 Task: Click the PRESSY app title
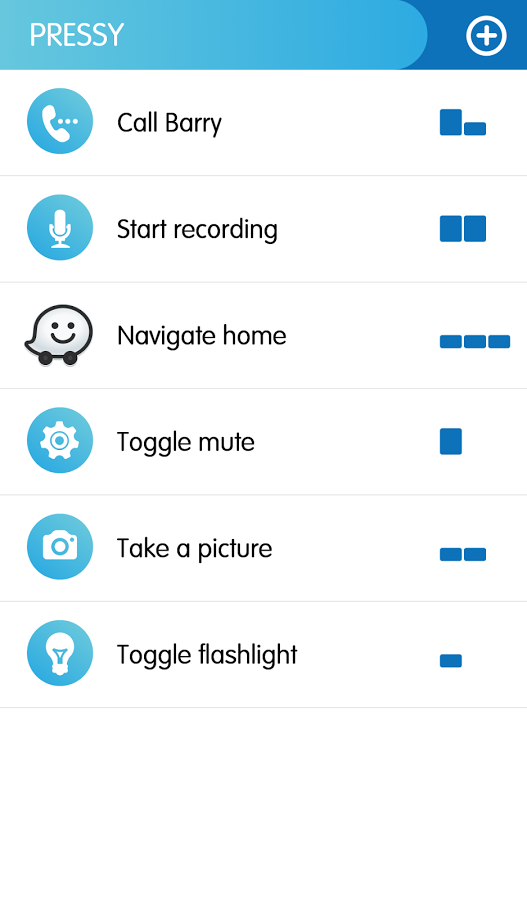(77, 35)
